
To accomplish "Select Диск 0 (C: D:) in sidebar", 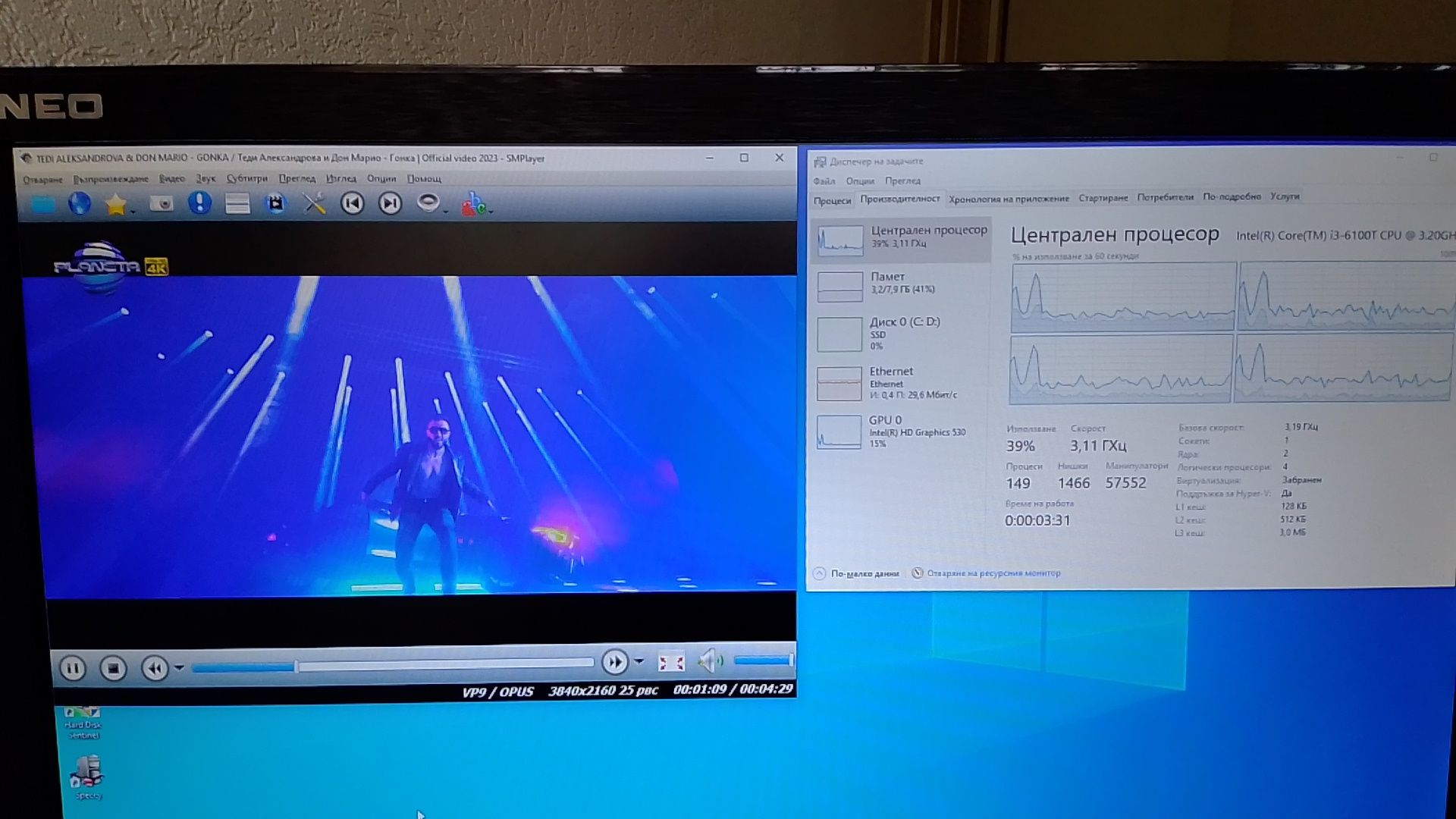I will tap(901, 334).
